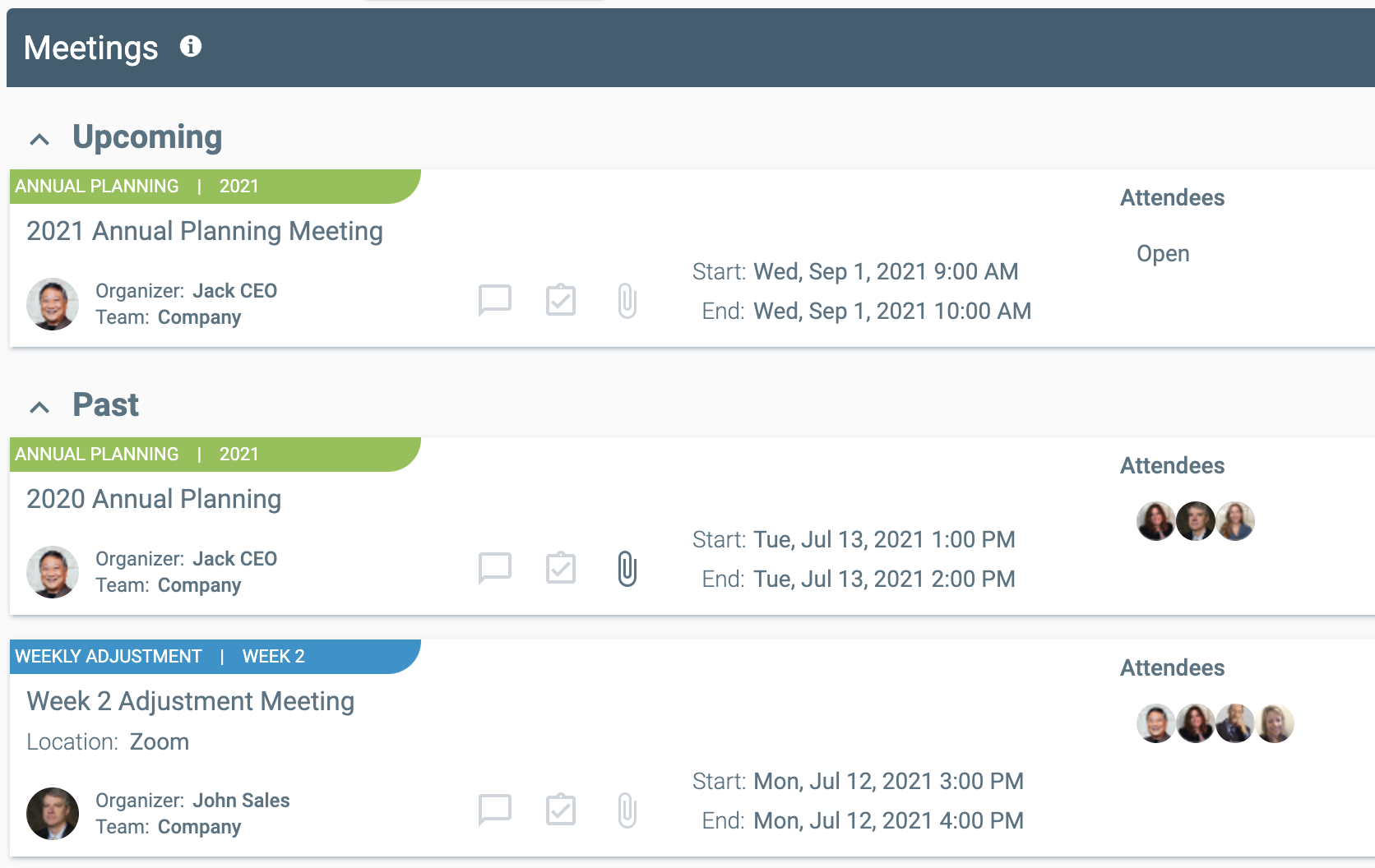Open attachments for 2021 Annual Planning Meeting
The image size is (1375, 868).
point(627,301)
